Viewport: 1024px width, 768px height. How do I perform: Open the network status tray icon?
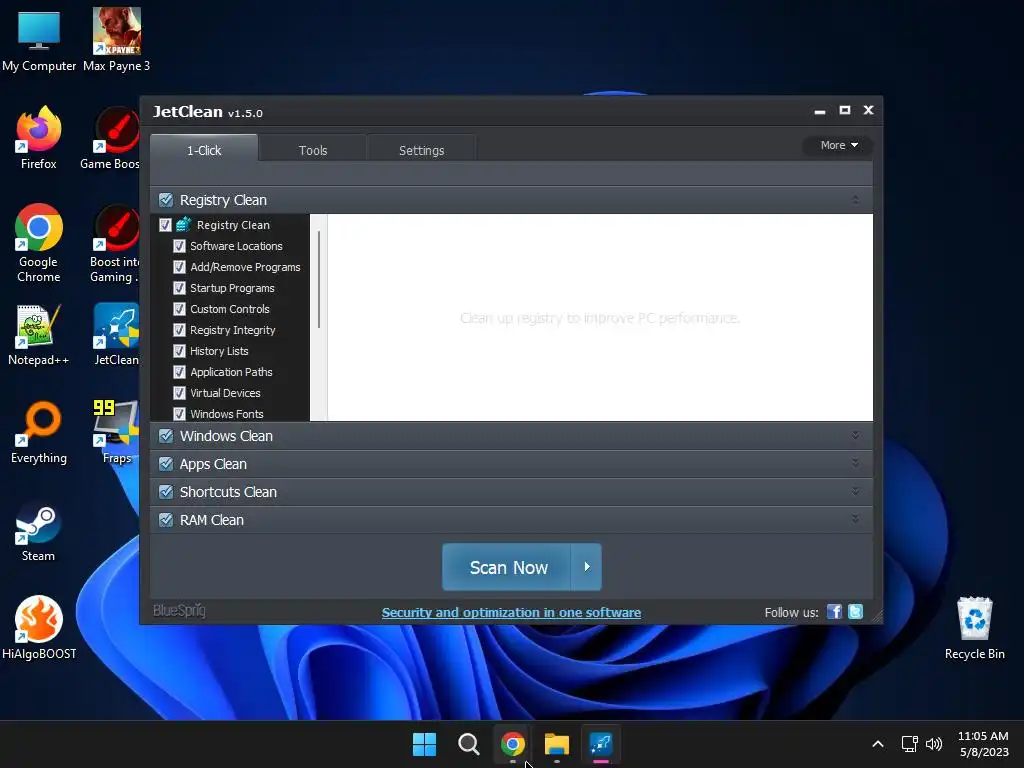tap(909, 743)
